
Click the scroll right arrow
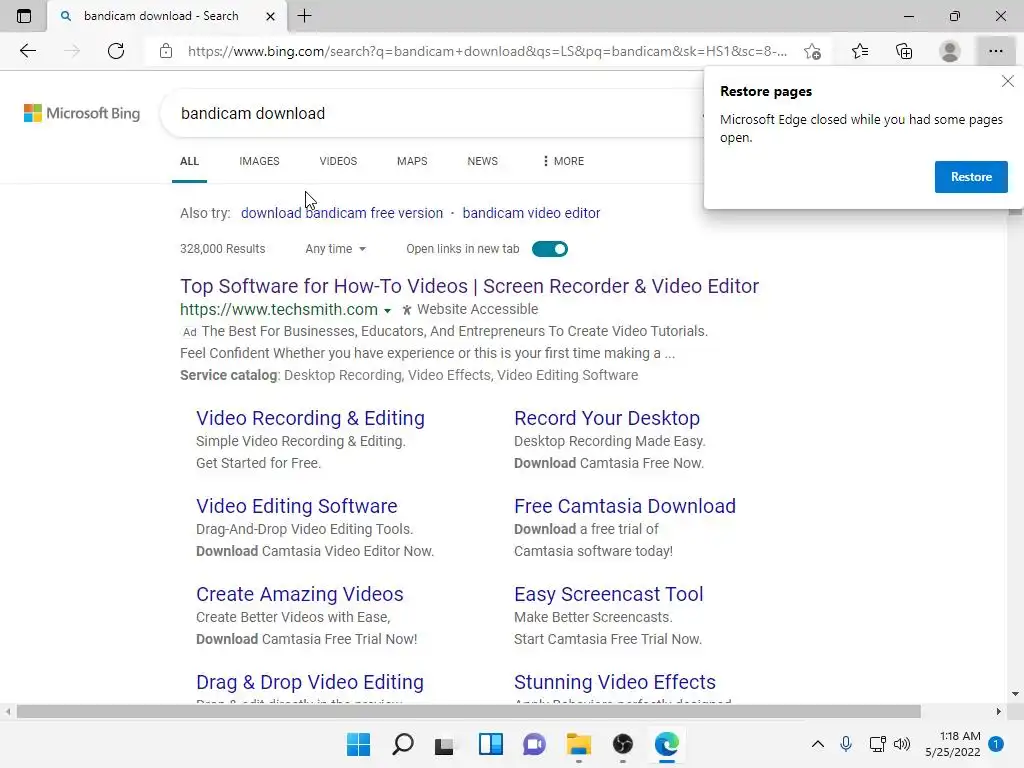(999, 711)
